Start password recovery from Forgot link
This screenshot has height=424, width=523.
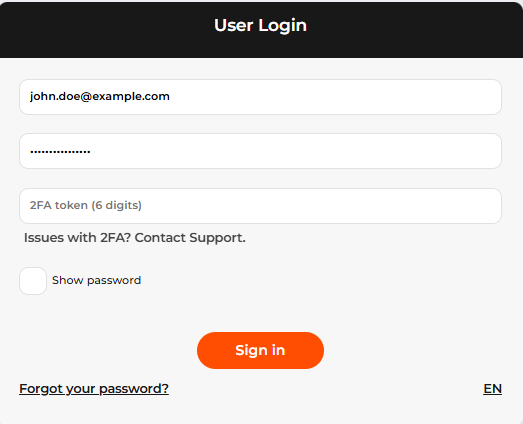(x=94, y=389)
